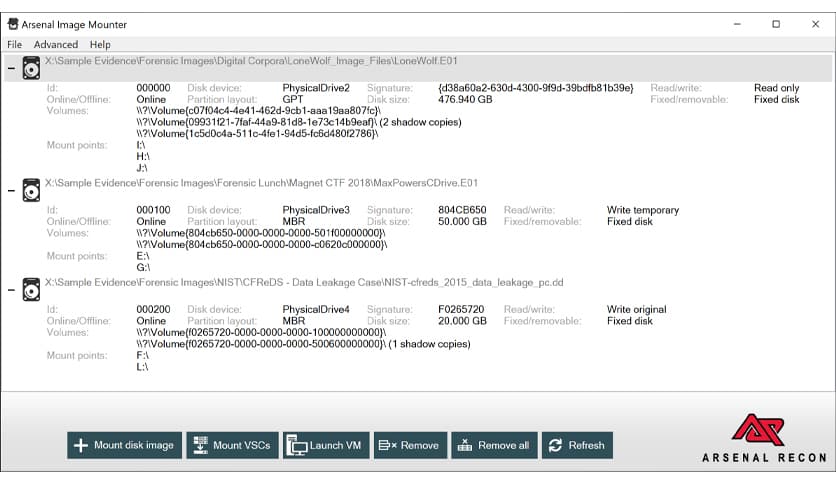Click the Volume{804cb650-...-c0620c000000} entry
The height and width of the screenshot is (484, 836).
point(262,245)
